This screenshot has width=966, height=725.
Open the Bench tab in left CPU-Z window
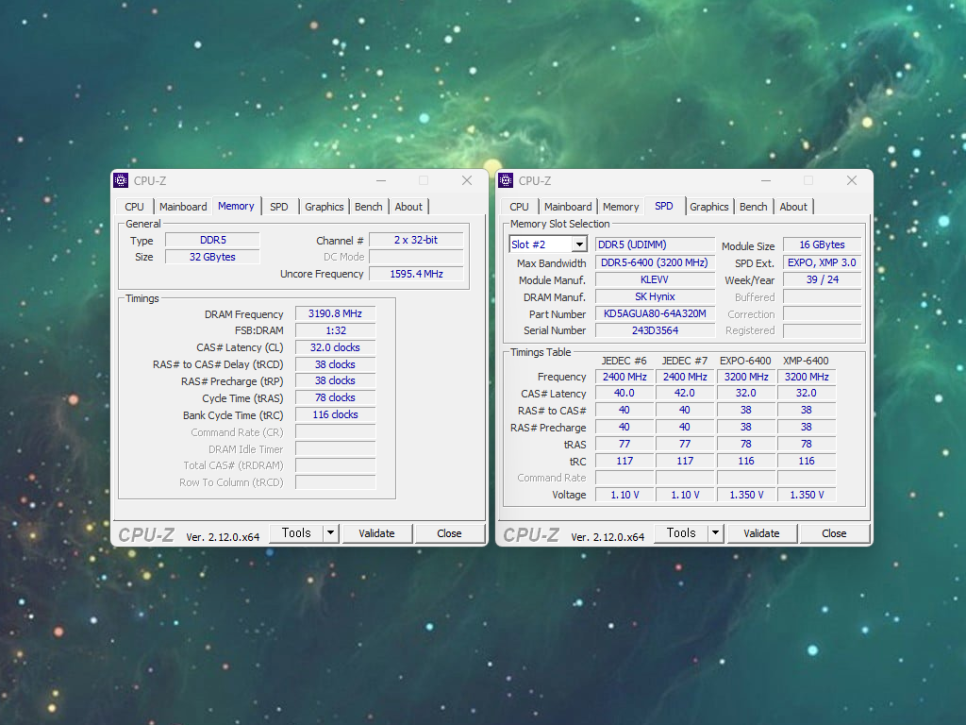coord(368,207)
